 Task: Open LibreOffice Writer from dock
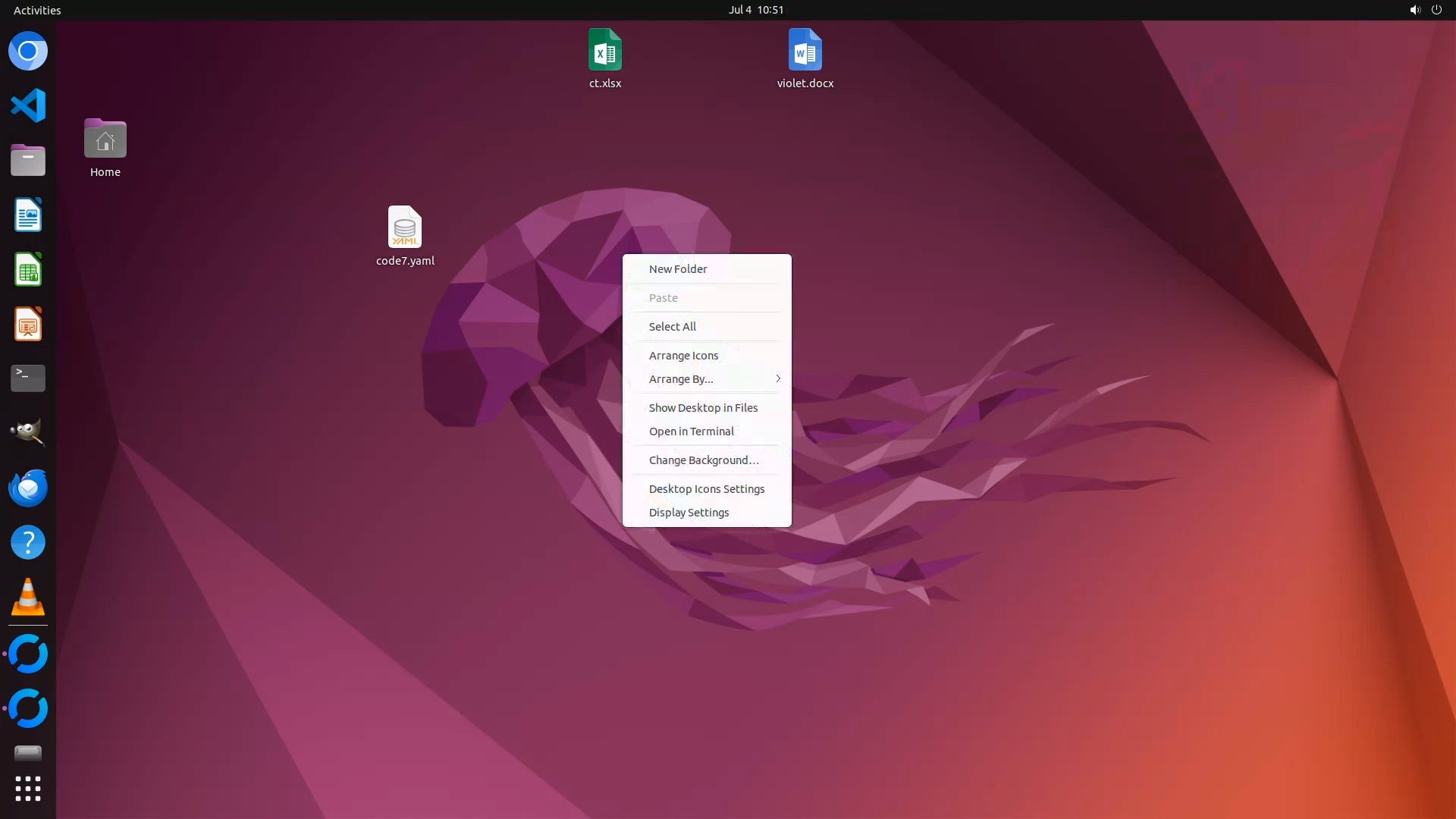coord(28,215)
